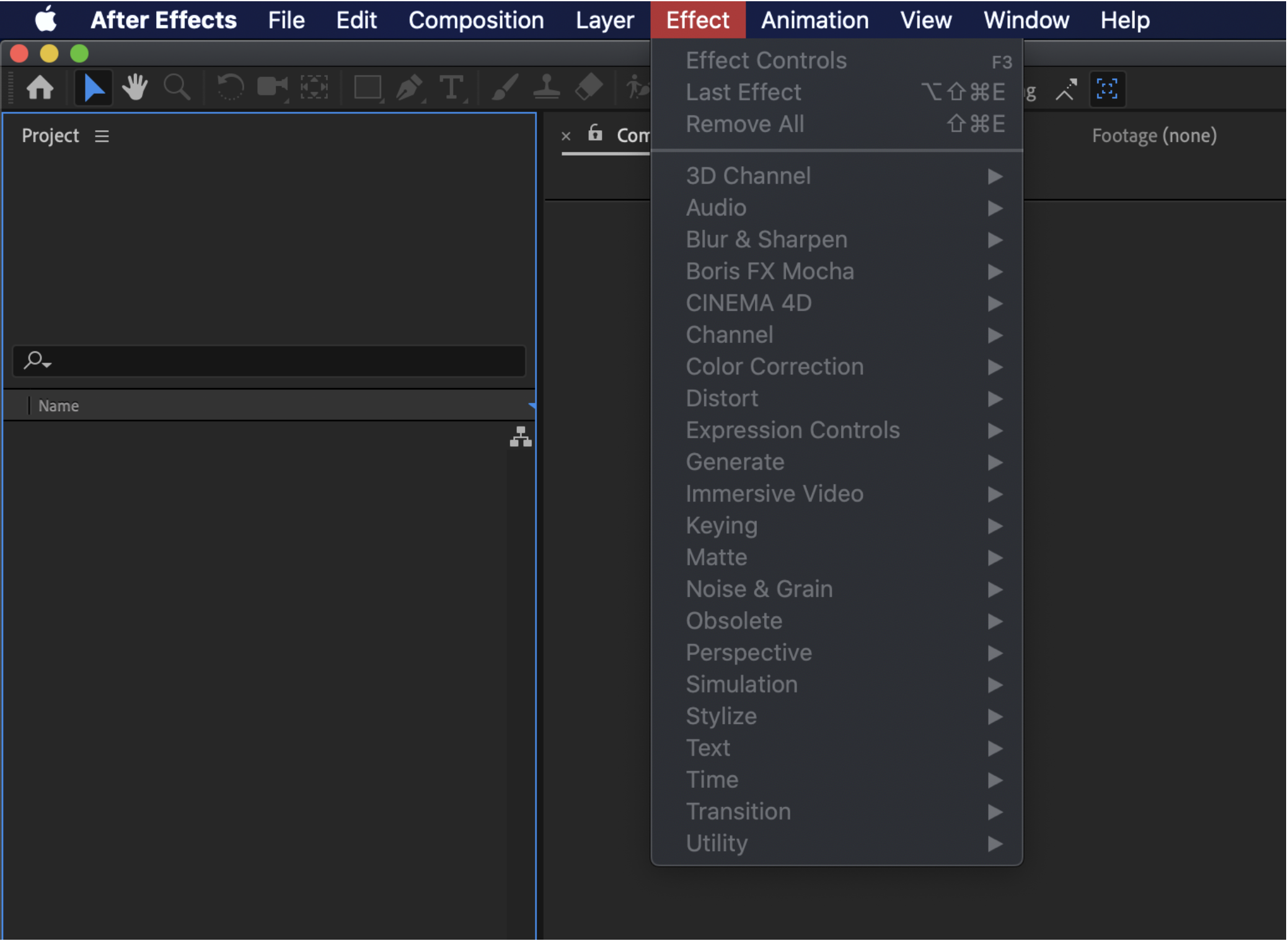This screenshot has width=1288, height=941.
Task: Select the Rotation tool
Action: (x=230, y=87)
